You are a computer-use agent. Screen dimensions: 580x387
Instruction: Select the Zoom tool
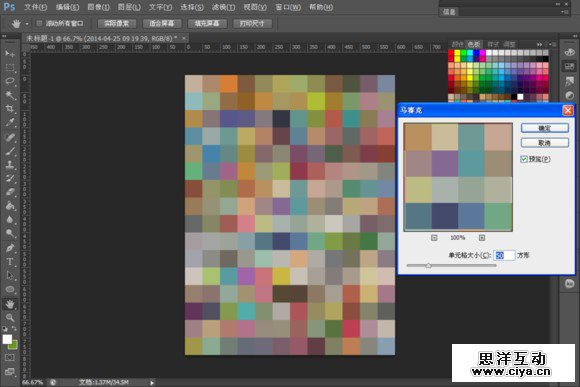point(10,318)
